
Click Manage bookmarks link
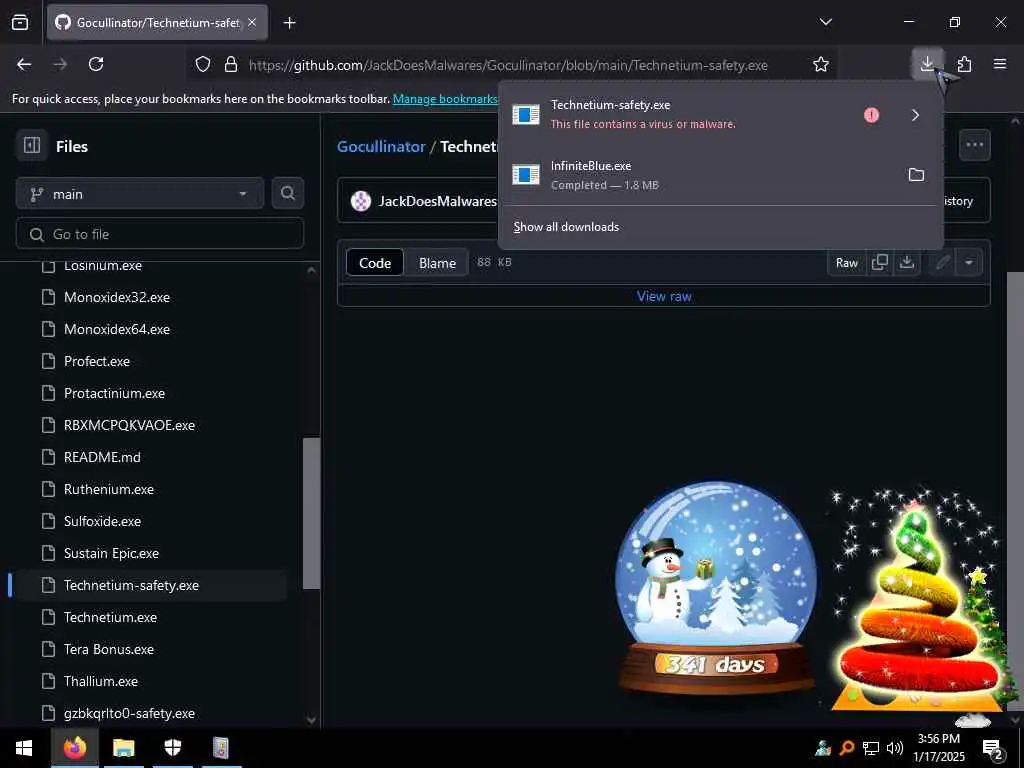pos(445,99)
